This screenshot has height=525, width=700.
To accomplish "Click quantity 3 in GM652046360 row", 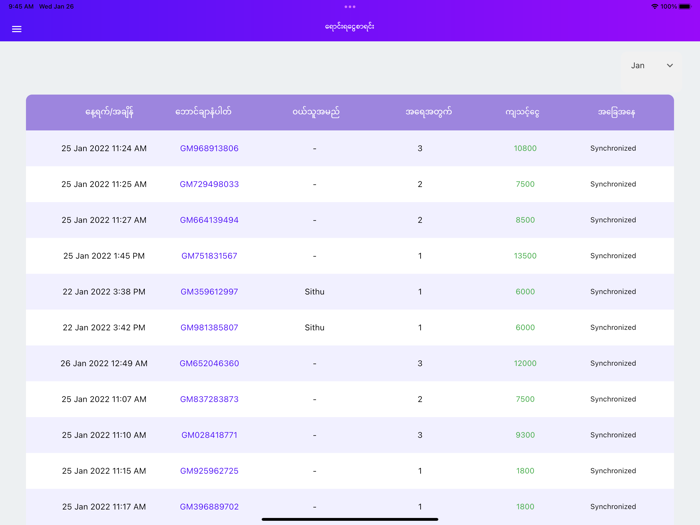I will tap(420, 363).
